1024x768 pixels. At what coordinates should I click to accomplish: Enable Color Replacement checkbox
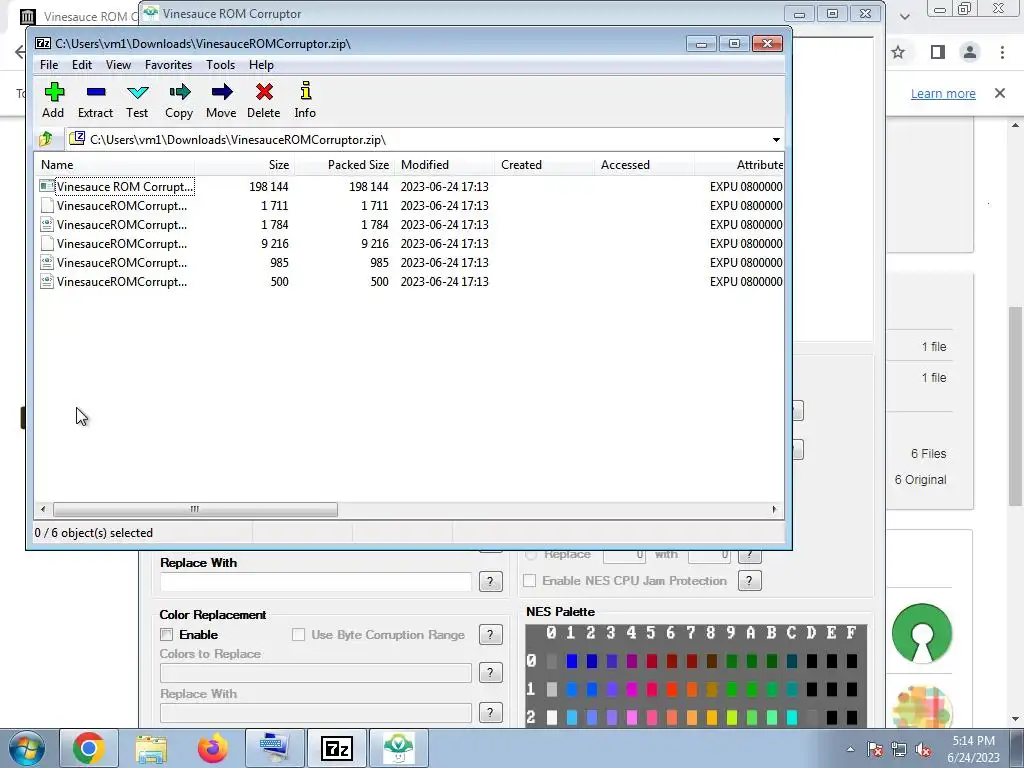[x=167, y=635]
